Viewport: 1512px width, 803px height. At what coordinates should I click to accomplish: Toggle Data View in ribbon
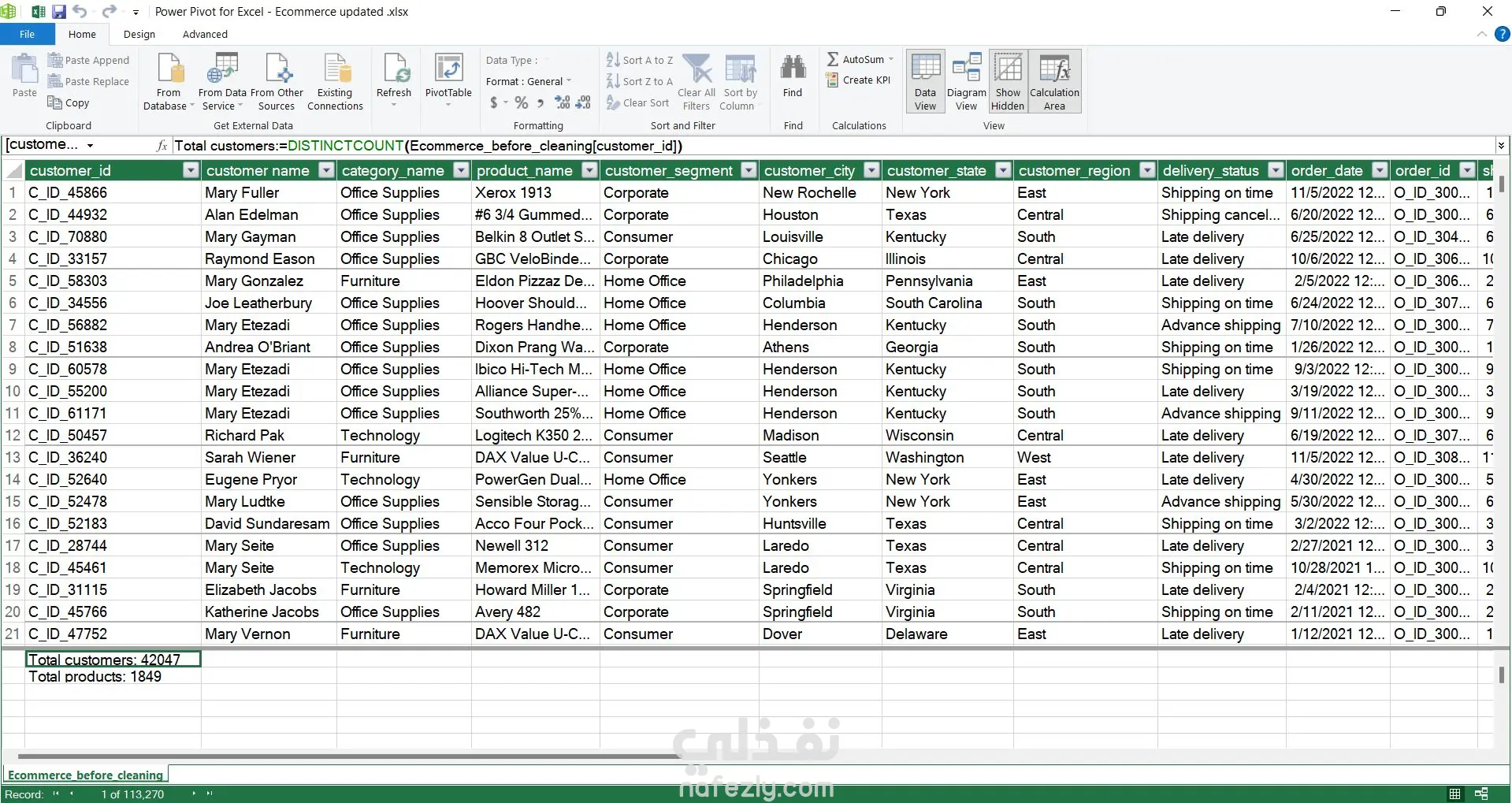[x=926, y=82]
